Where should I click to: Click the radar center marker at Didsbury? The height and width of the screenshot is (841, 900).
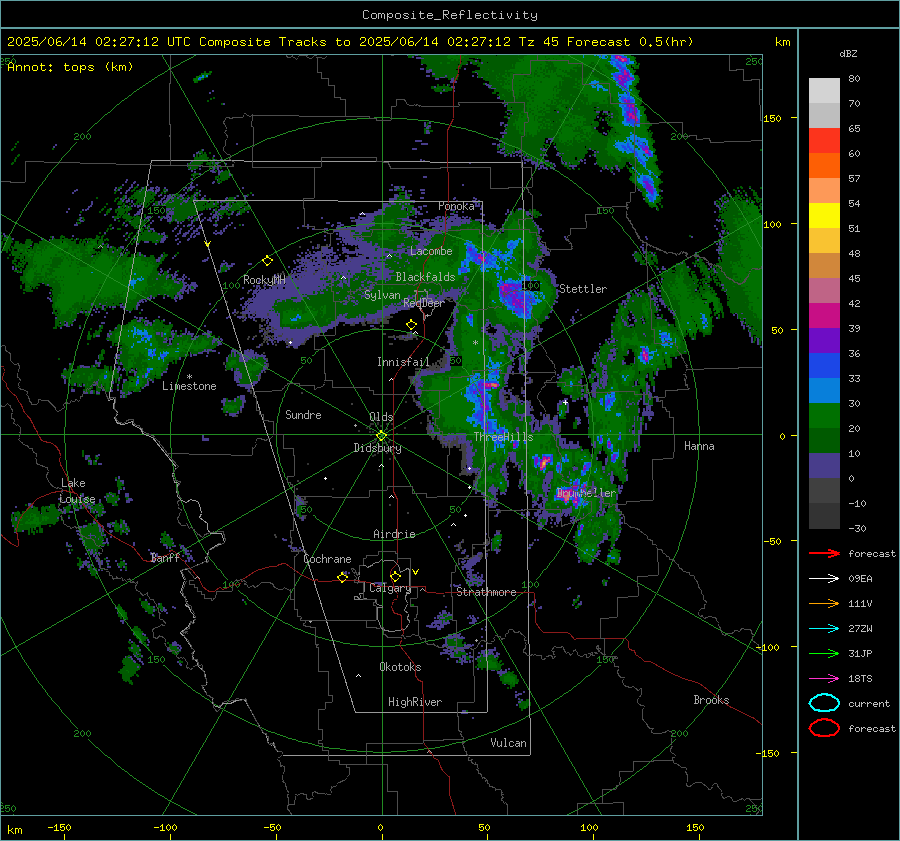coord(381,435)
